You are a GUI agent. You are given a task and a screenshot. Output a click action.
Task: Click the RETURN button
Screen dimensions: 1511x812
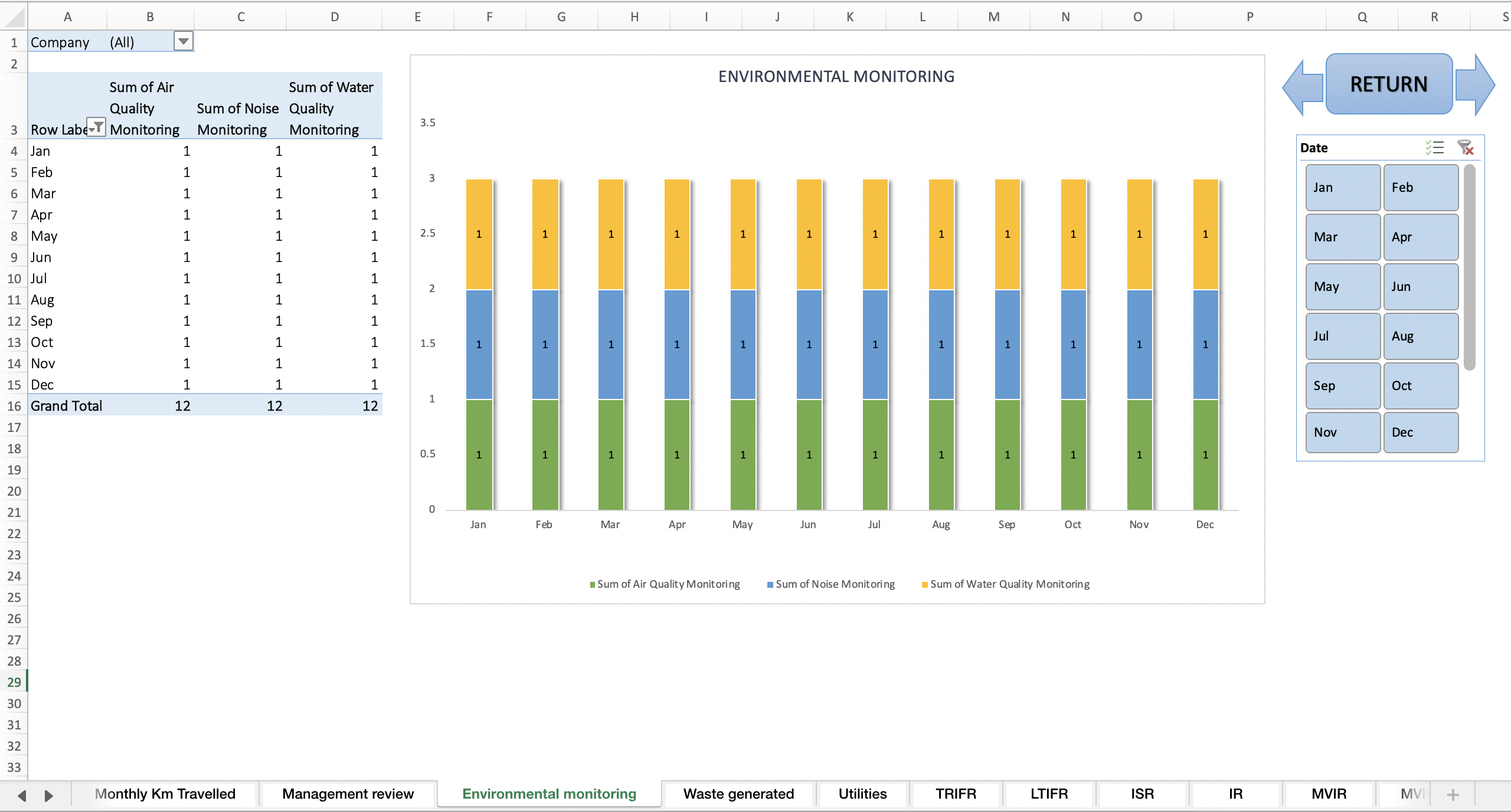tap(1388, 84)
